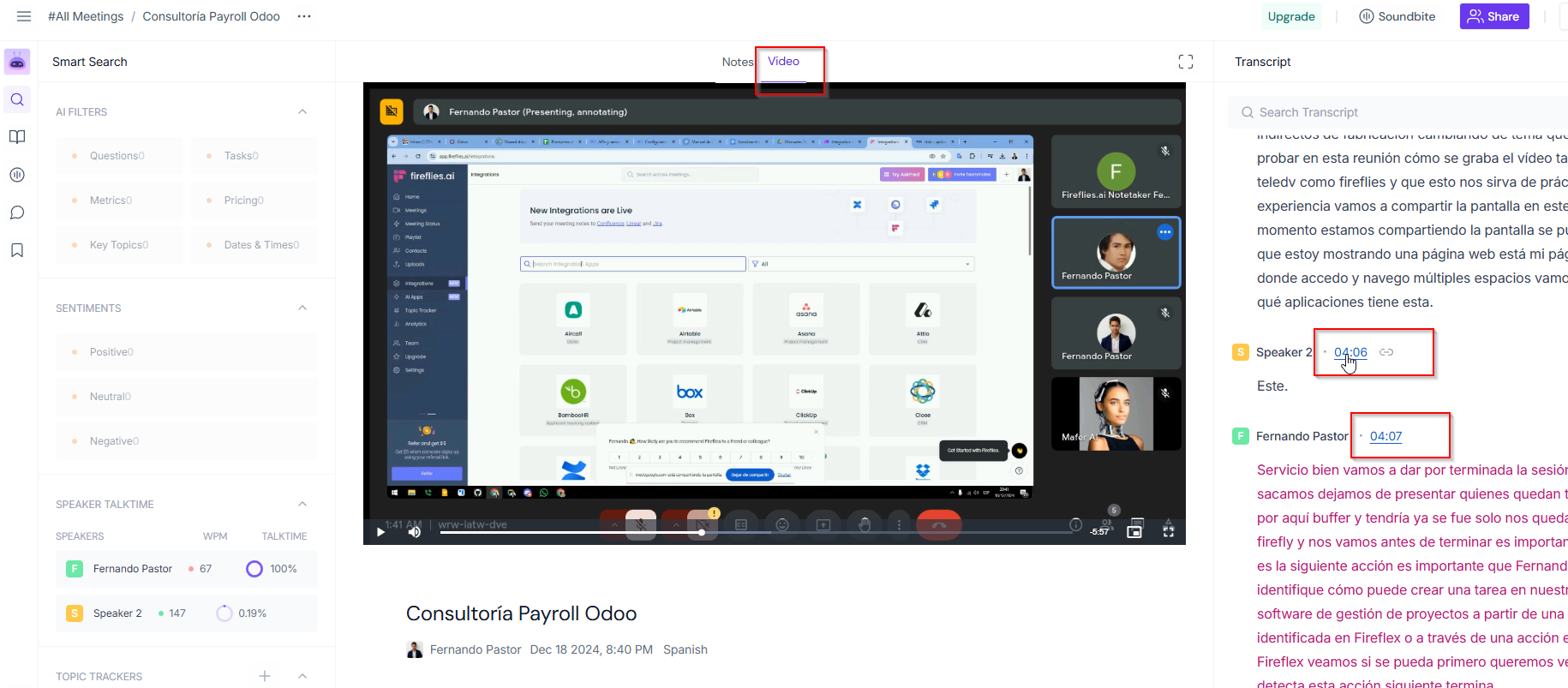Click the chat bubble icon in sidebar

(x=17, y=212)
